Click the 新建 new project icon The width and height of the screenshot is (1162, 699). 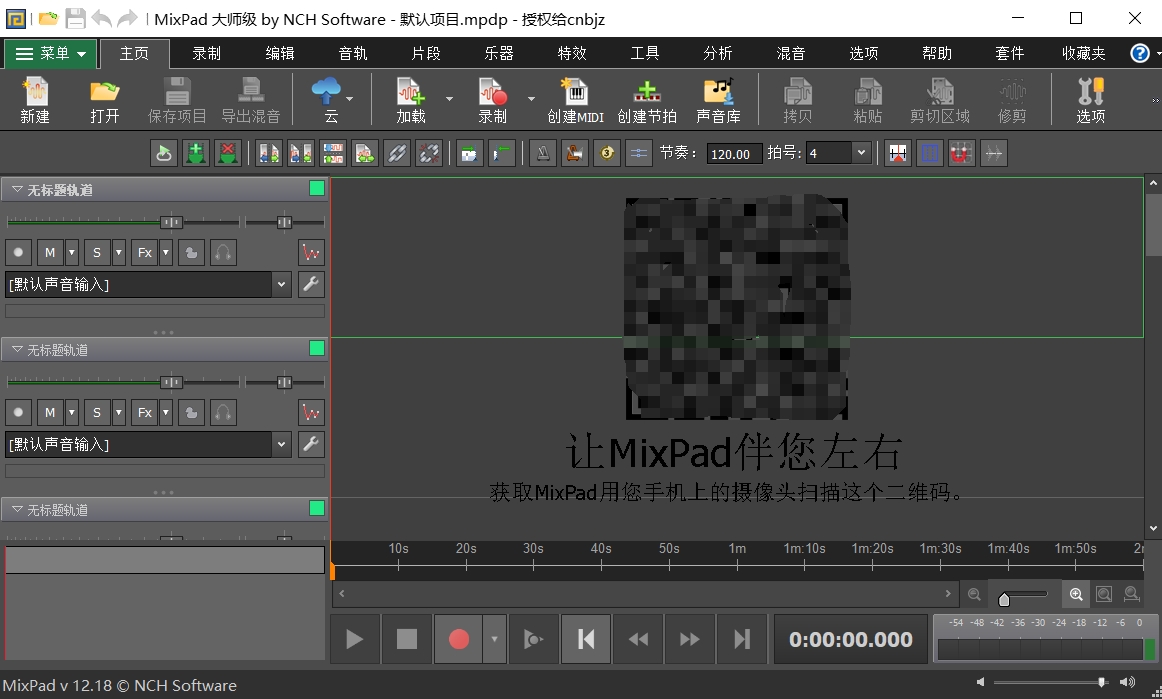coord(35,100)
